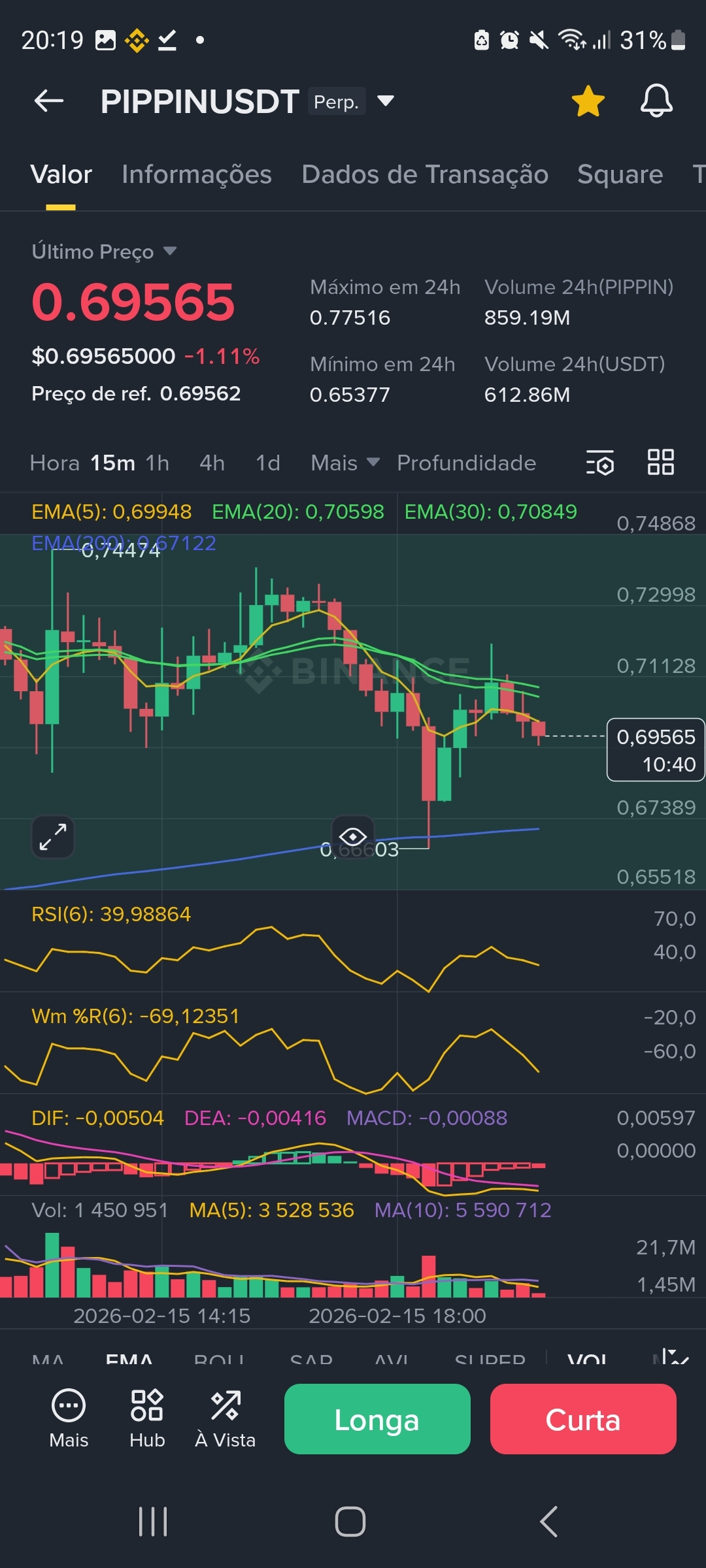Expand the Último Preço dropdown
Image resolution: width=706 pixels, height=1568 pixels.
(x=170, y=252)
